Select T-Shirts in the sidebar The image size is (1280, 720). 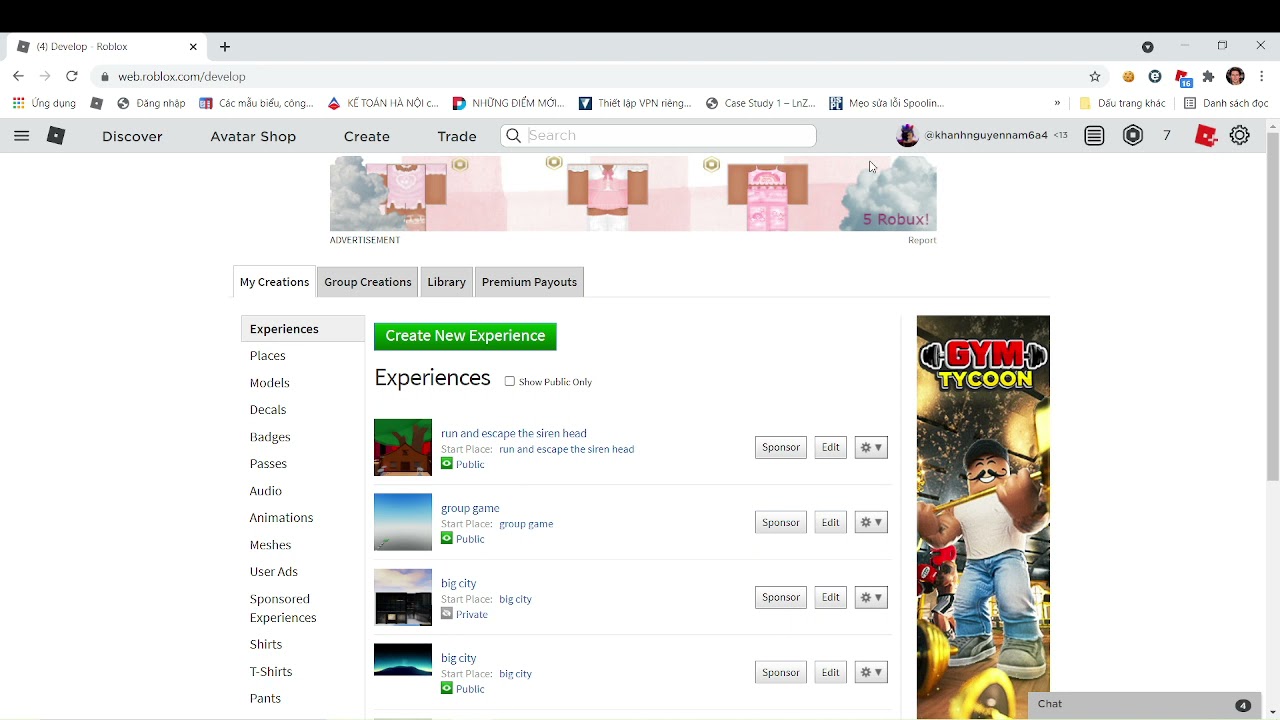pos(271,672)
